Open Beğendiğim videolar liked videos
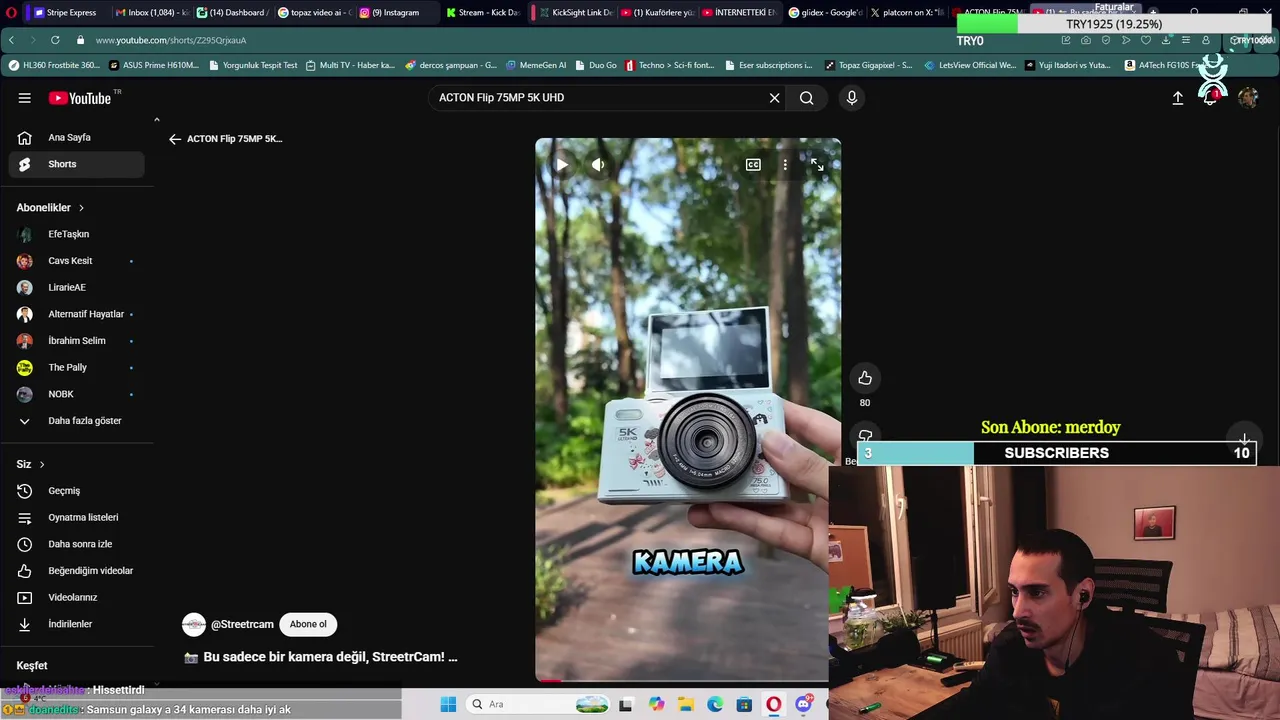The height and width of the screenshot is (720, 1280). [x=77, y=571]
